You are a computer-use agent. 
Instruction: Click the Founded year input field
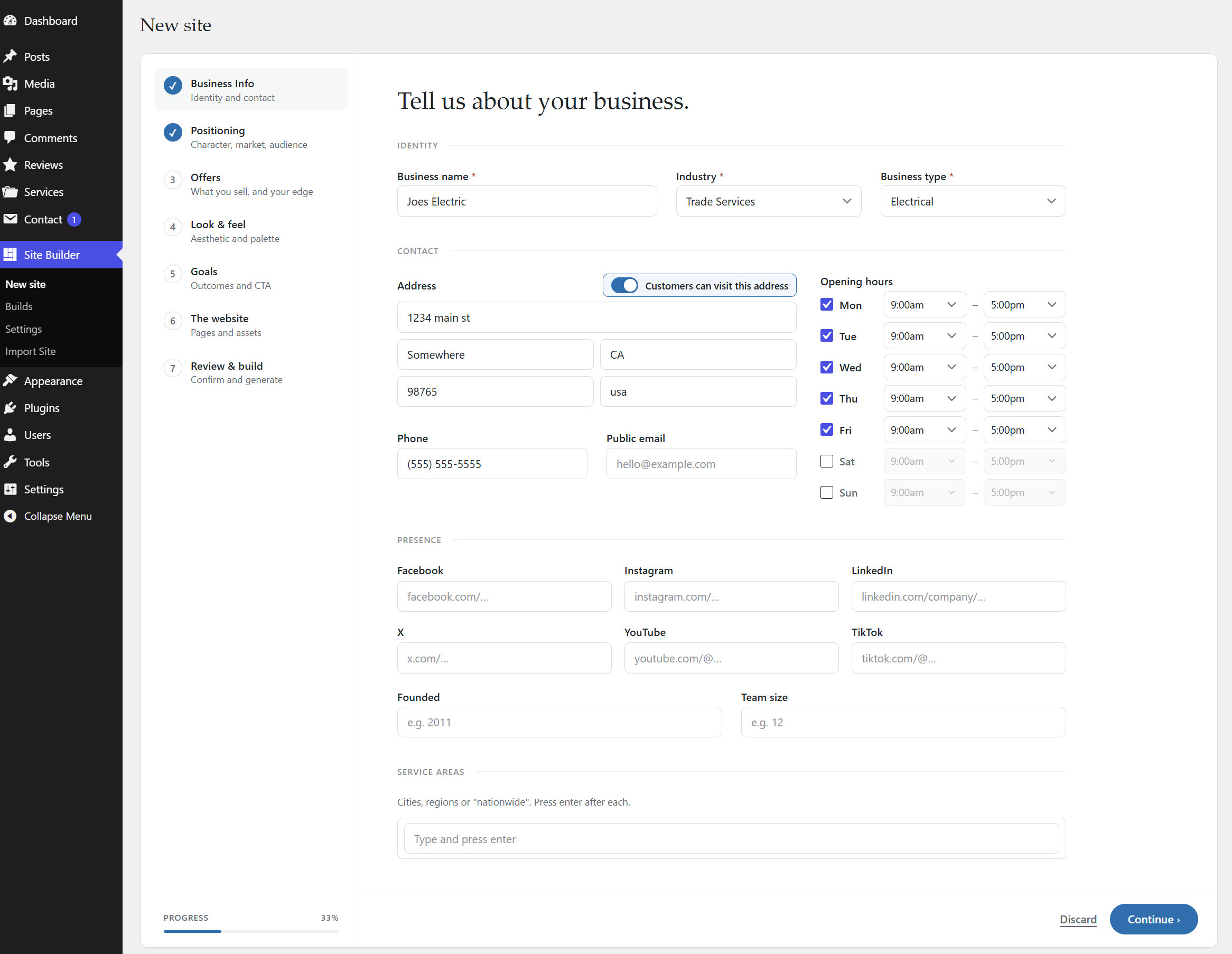click(x=559, y=722)
